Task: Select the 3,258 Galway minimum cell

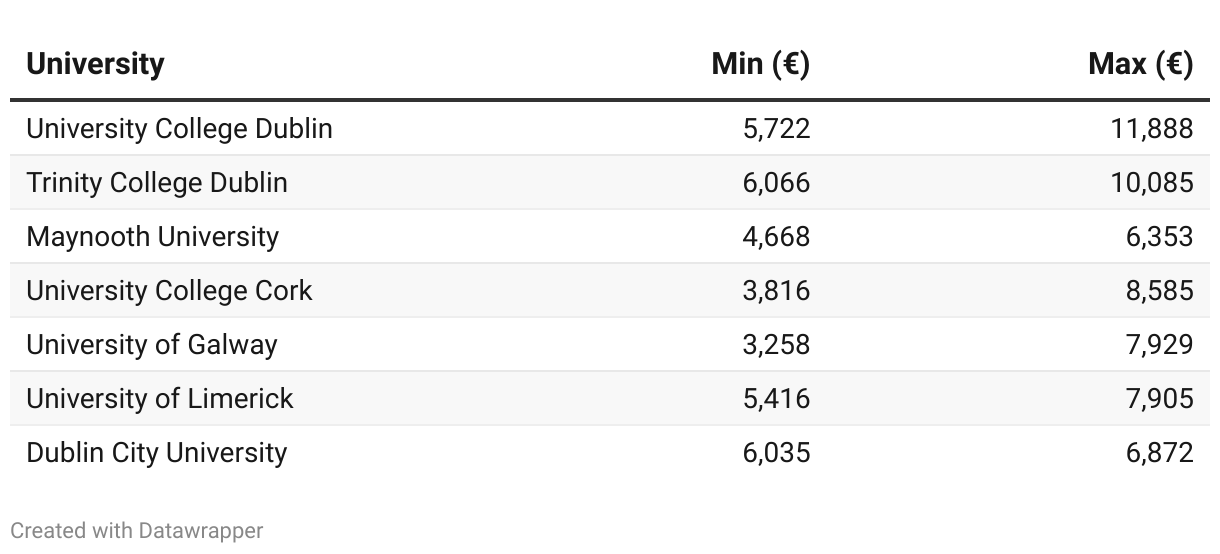Action: tap(777, 345)
